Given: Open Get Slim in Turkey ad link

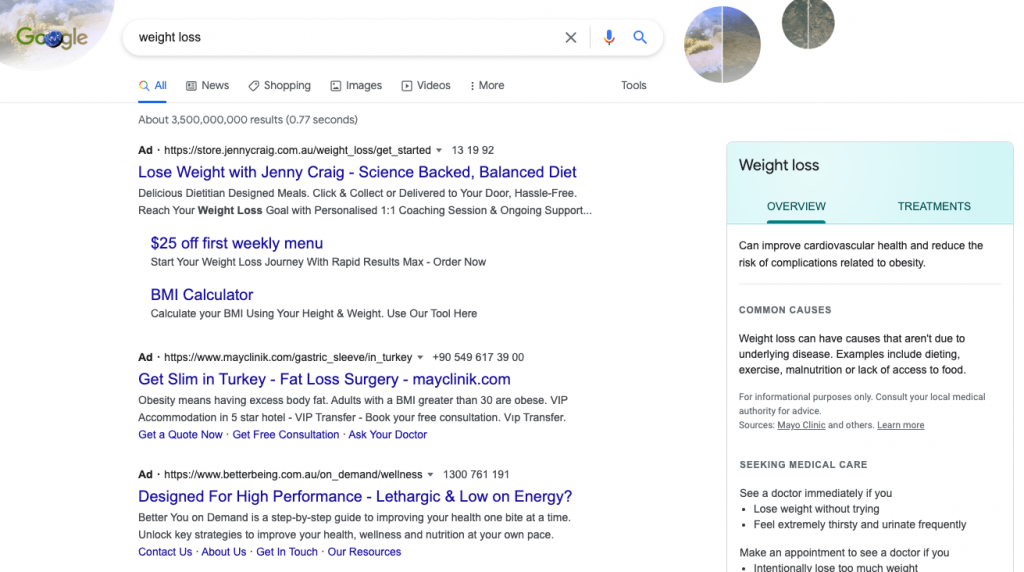Looking at the screenshot, I should point(324,379).
